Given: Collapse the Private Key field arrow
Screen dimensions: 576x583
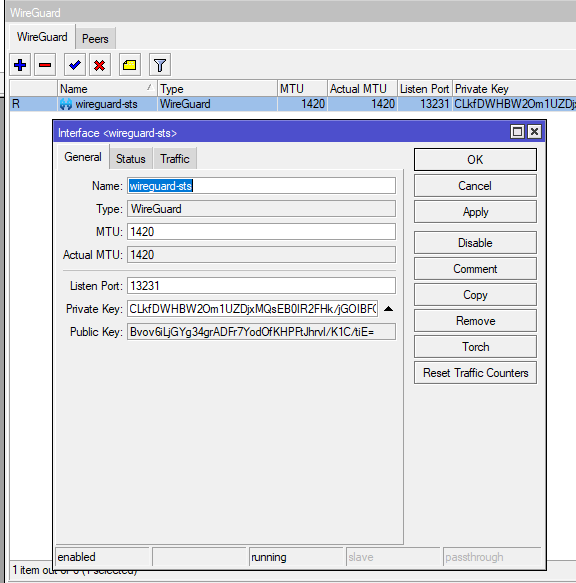Looking at the screenshot, I should coord(388,309).
